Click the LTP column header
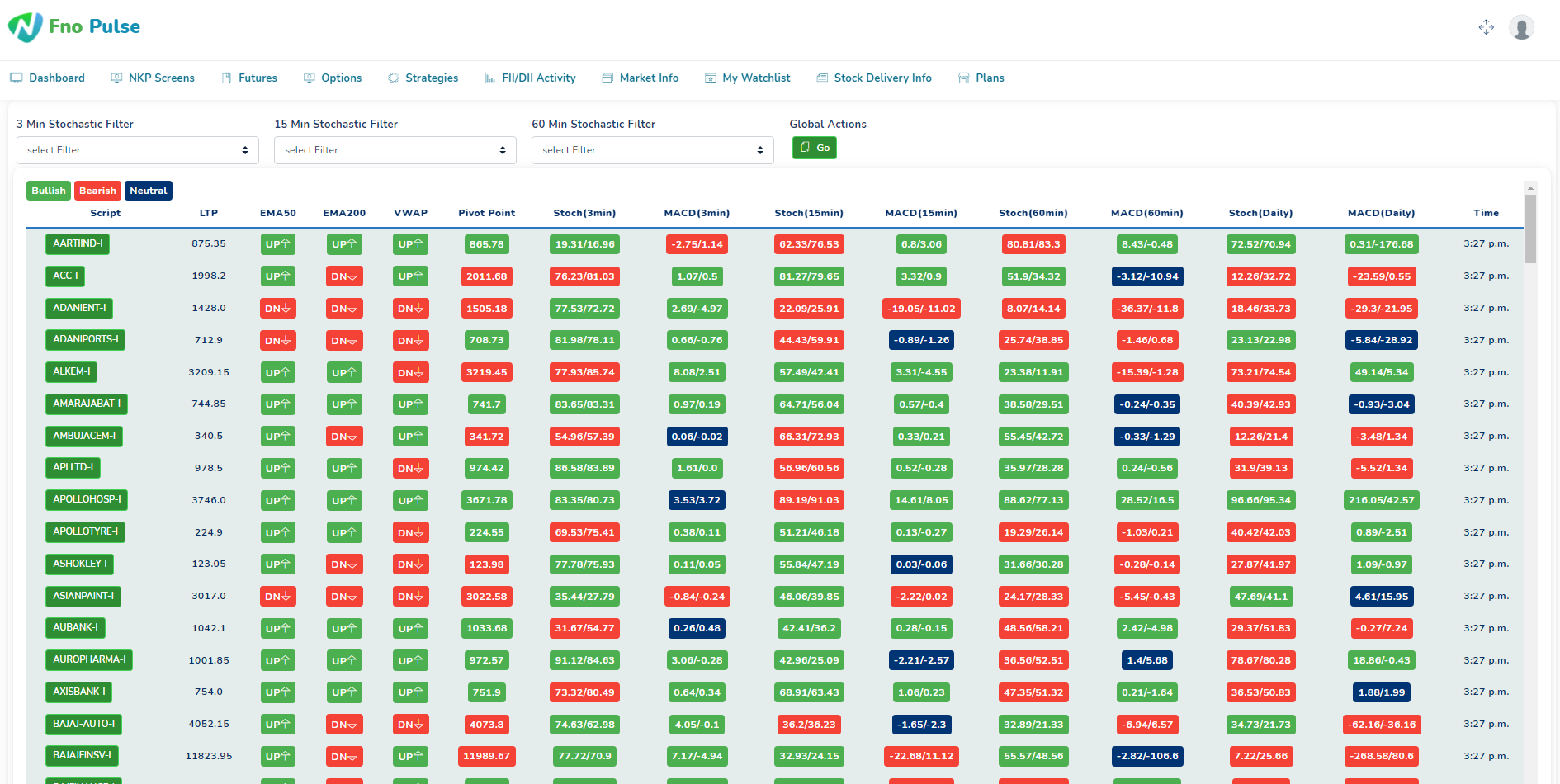This screenshot has width=1560, height=784. tap(209, 213)
